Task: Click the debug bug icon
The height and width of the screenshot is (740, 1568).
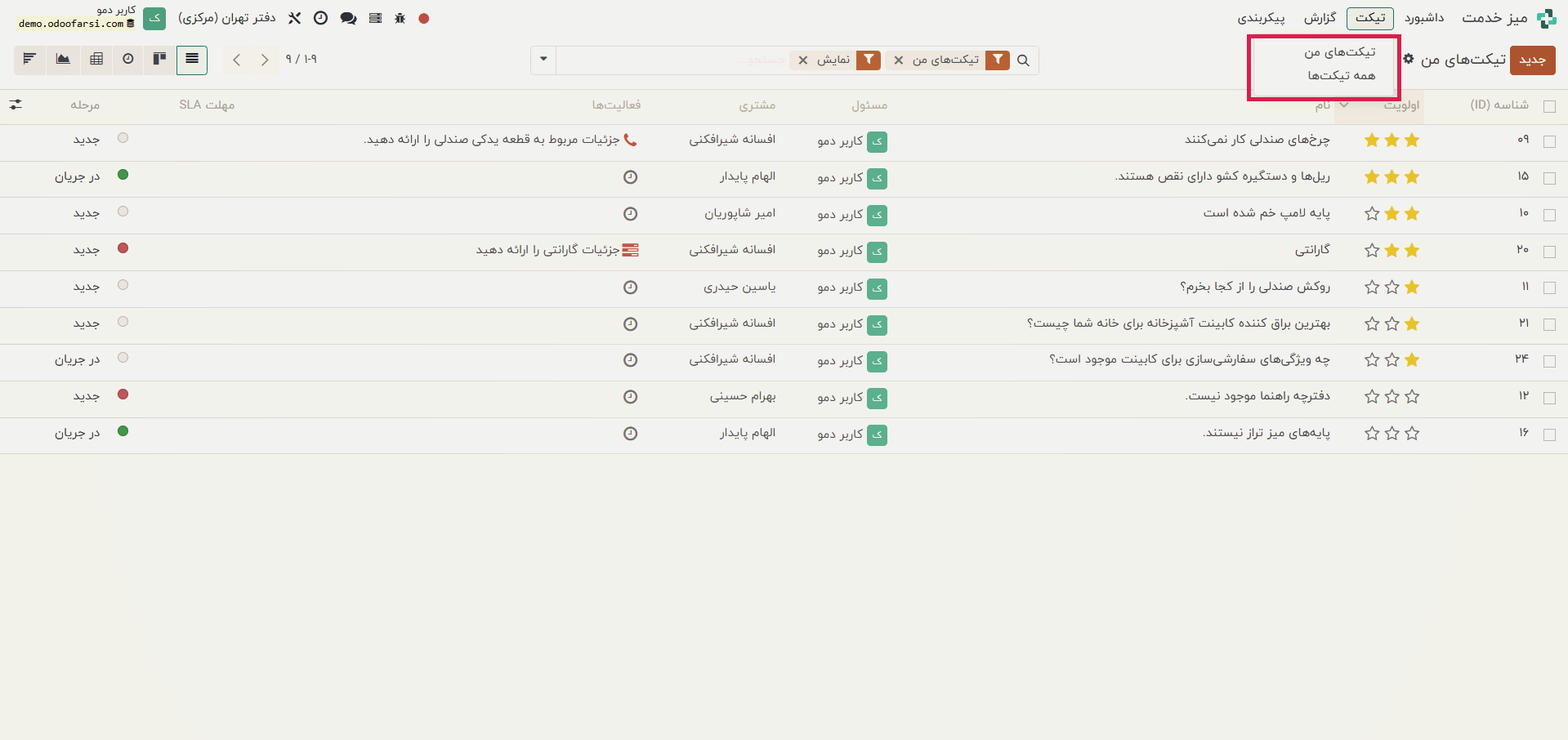Action: pyautogui.click(x=400, y=18)
